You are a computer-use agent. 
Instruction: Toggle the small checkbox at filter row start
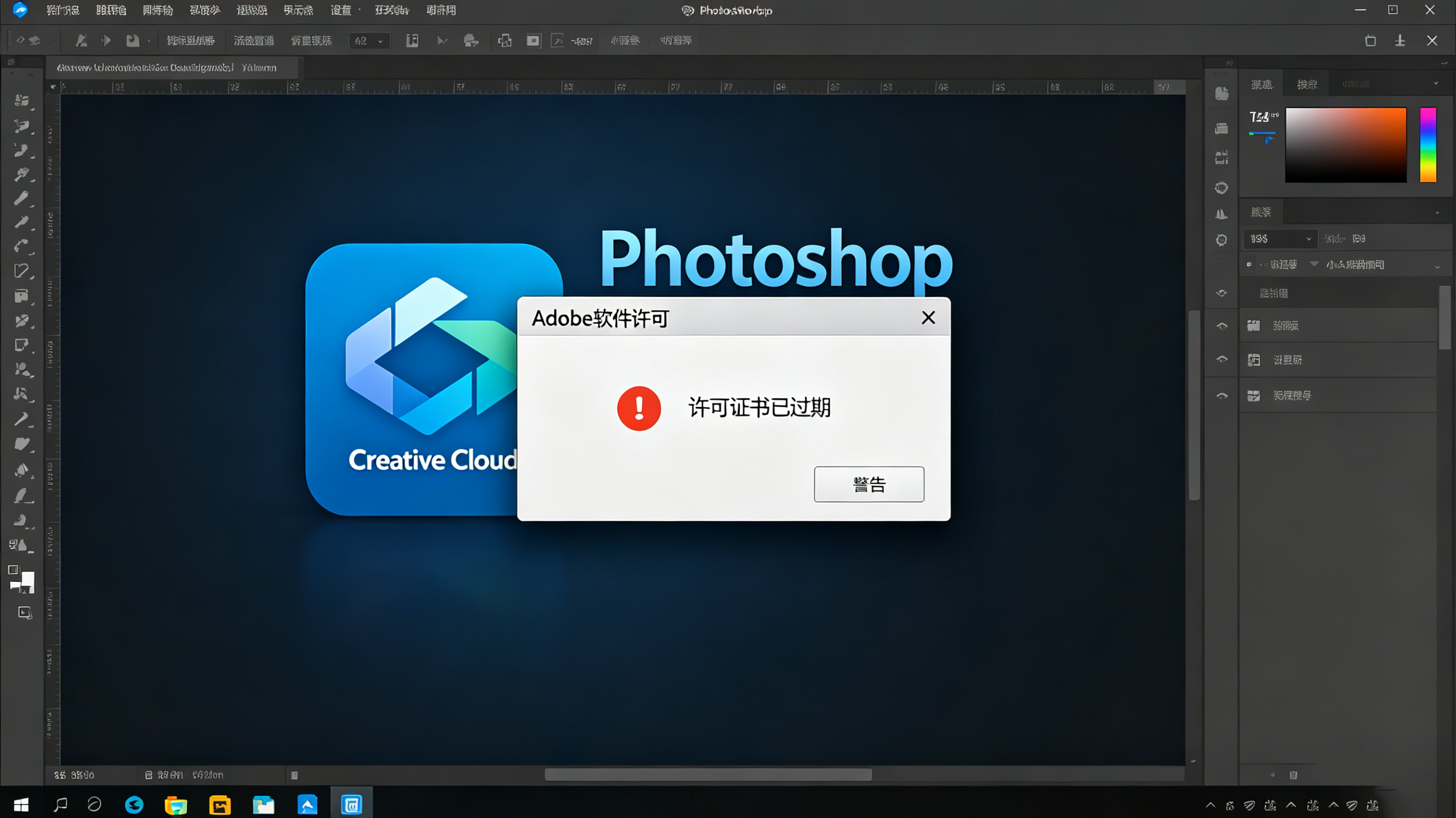(x=1249, y=264)
